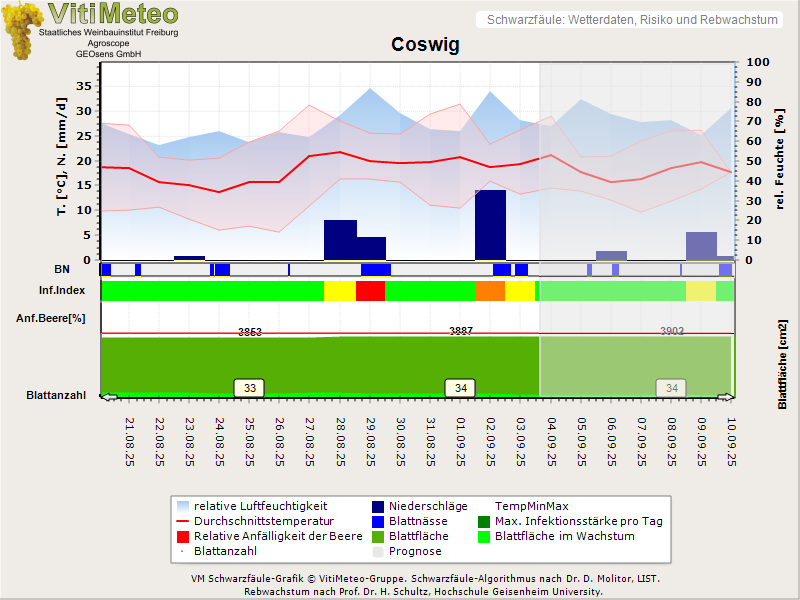This screenshot has width=800, height=600.
Task: Select the date label 22.08.25
Action: [x=160, y=442]
